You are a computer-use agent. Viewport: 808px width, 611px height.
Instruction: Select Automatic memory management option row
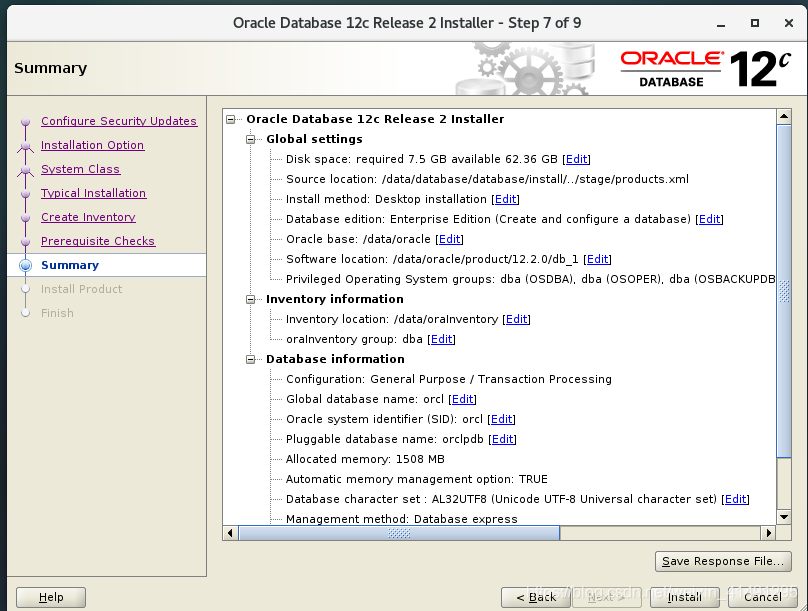tap(417, 479)
